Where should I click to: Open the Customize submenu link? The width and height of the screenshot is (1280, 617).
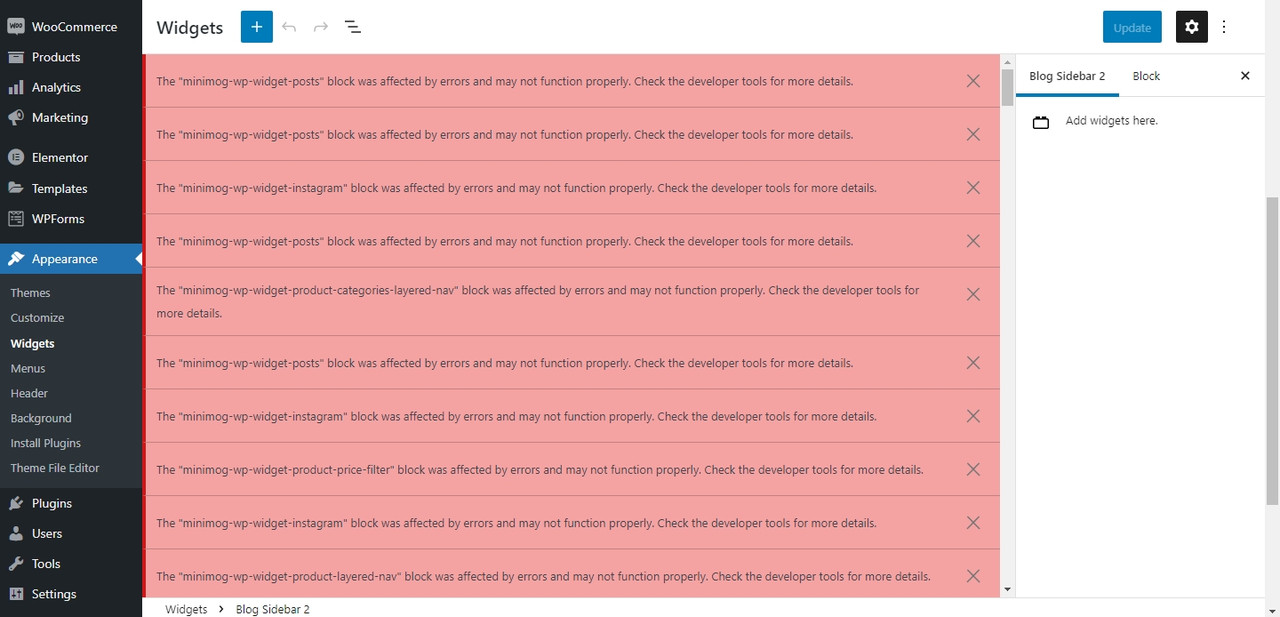point(37,318)
